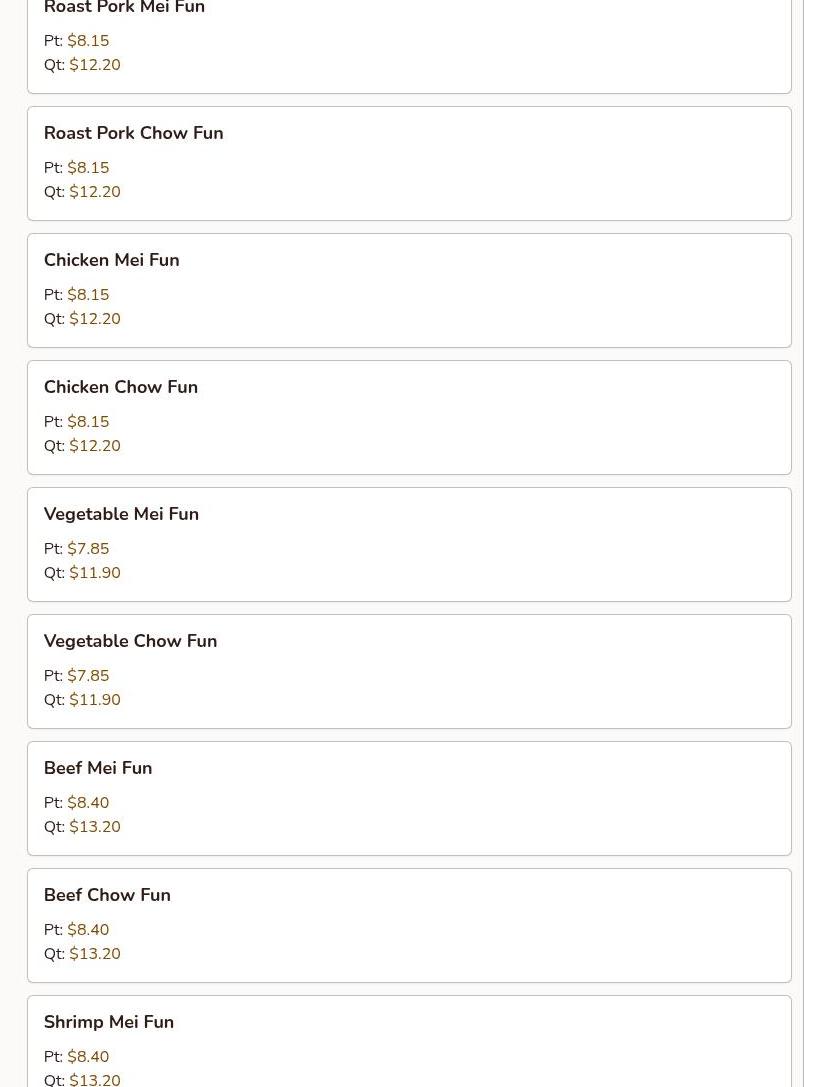Open the Beef Chow Fun item

coord(107,895)
